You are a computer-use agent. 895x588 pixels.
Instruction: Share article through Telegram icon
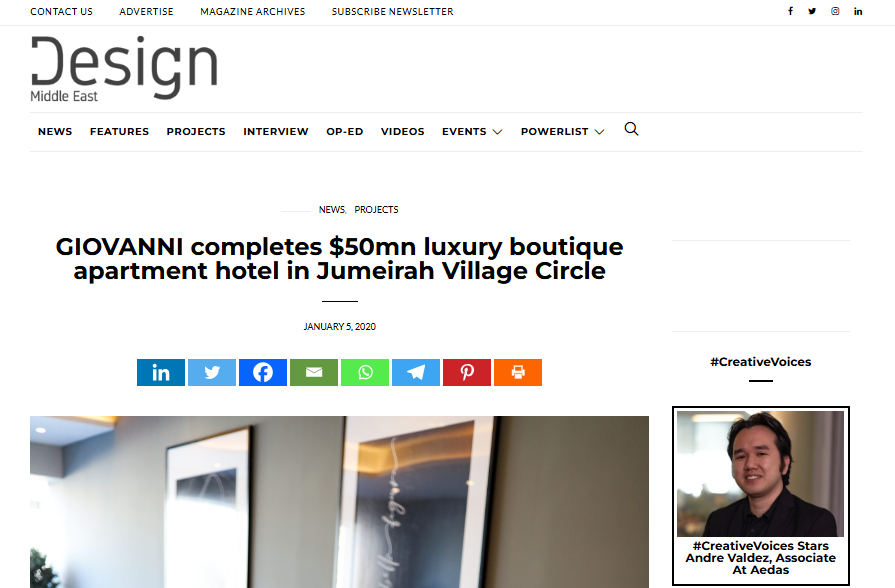point(416,372)
